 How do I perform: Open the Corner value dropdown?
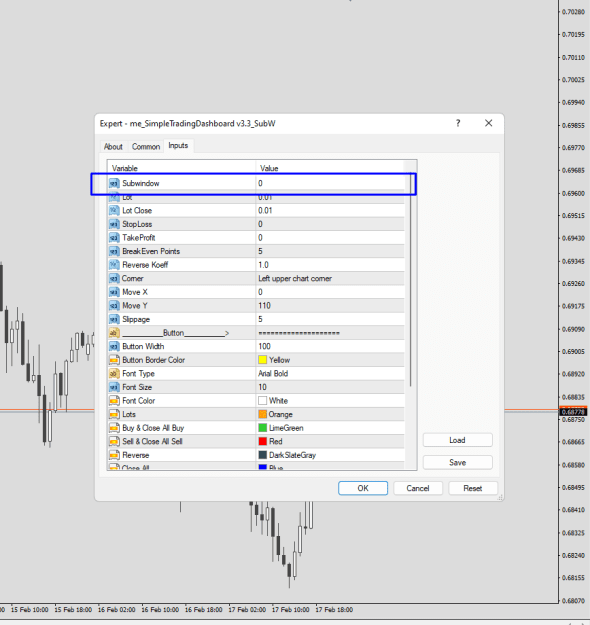pos(330,278)
